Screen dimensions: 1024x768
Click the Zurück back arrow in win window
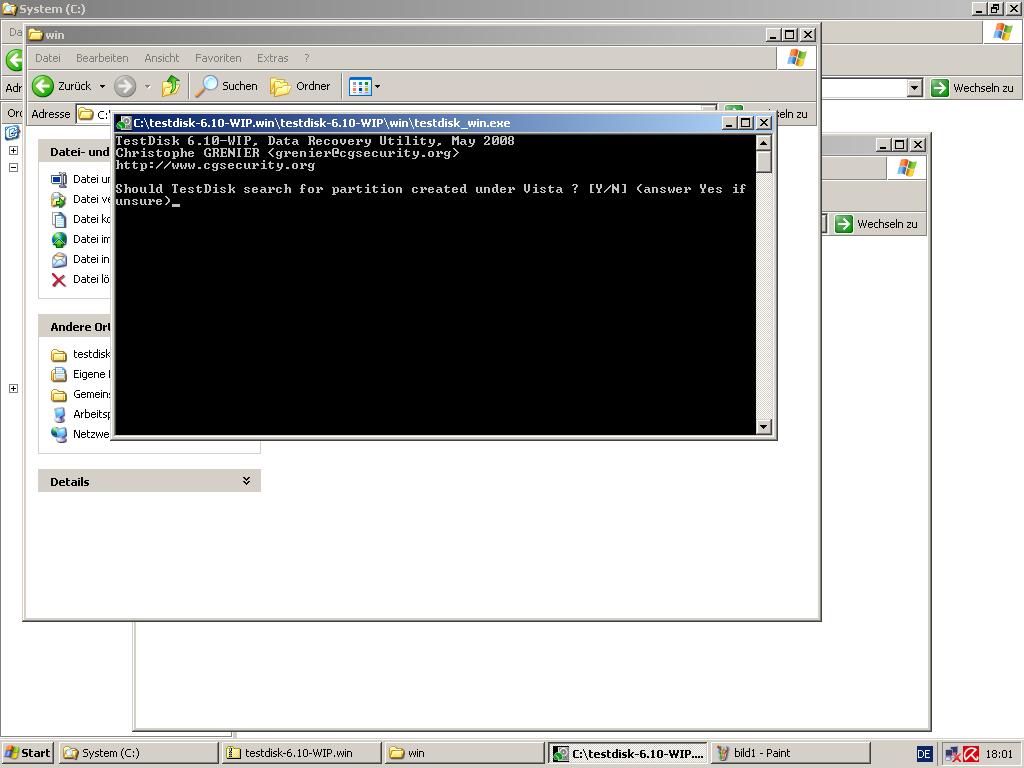pyautogui.click(x=43, y=86)
